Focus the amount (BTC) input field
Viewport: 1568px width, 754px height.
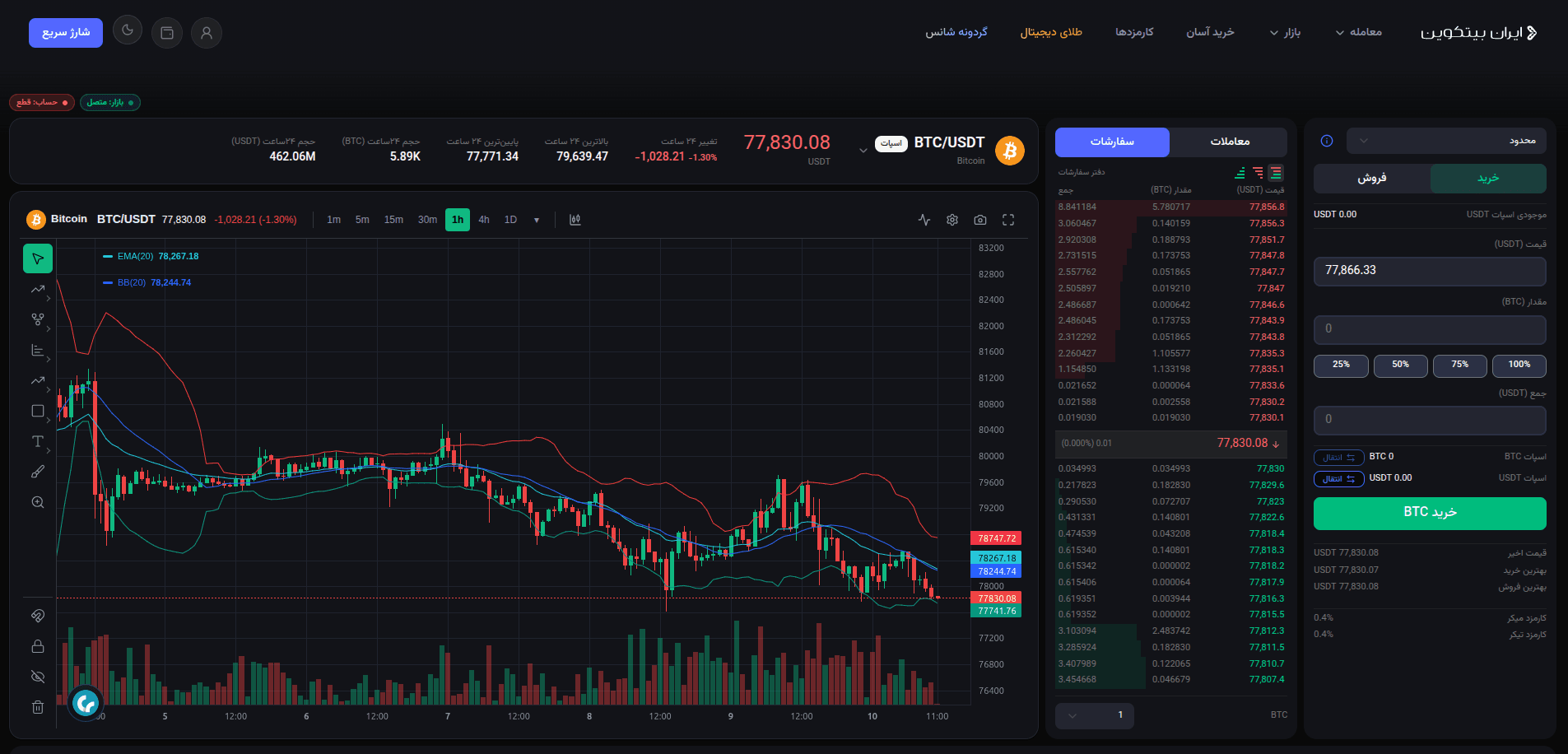click(1430, 329)
